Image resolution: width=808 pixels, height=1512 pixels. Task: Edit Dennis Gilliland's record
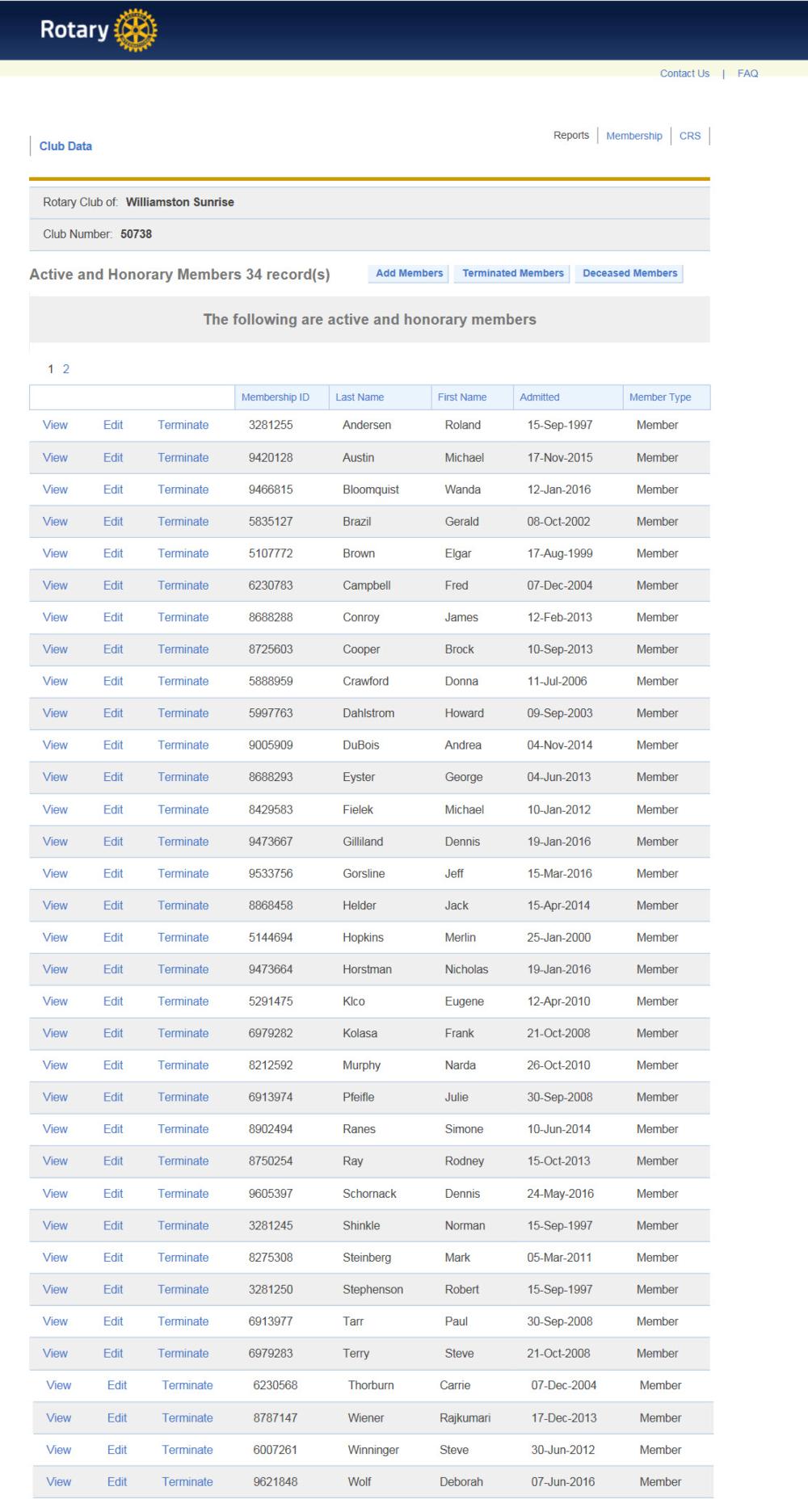113,842
